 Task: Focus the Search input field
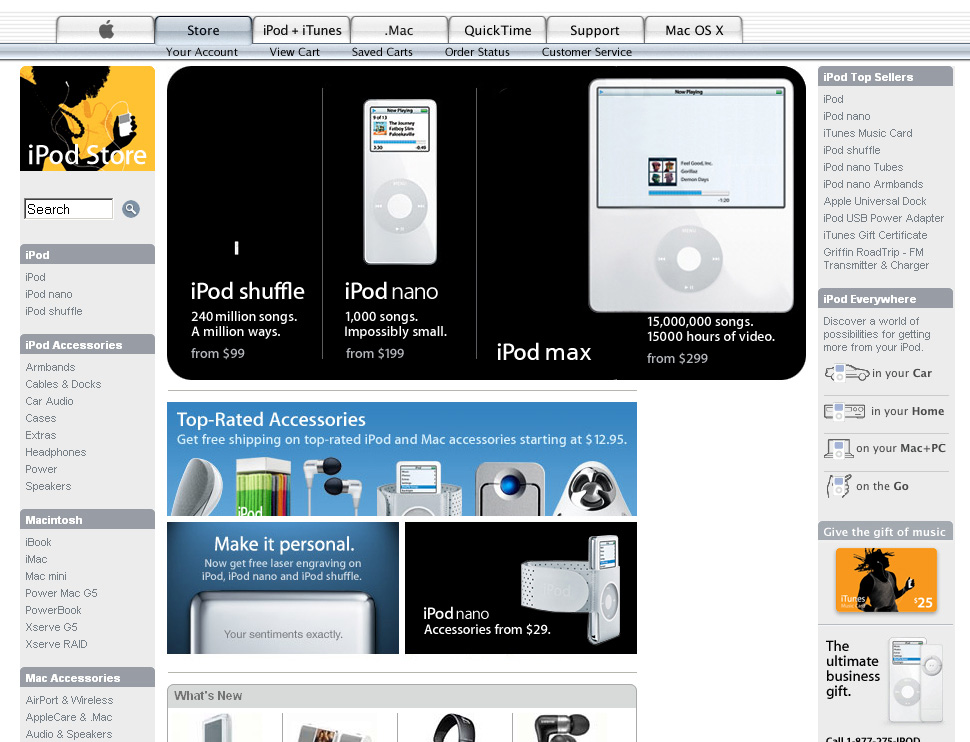point(69,209)
